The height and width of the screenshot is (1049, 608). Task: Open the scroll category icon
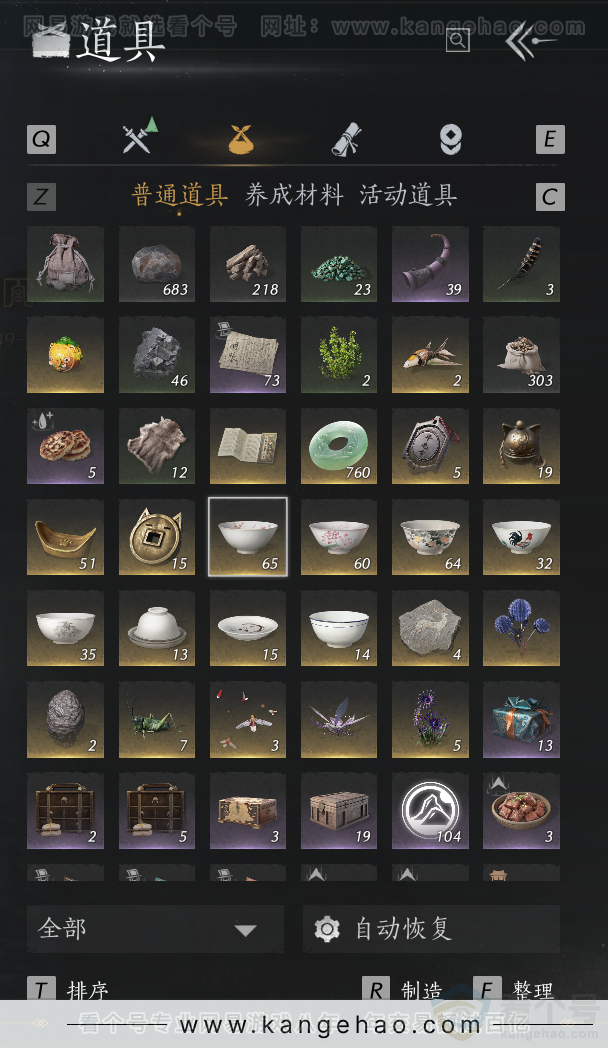[x=346, y=139]
